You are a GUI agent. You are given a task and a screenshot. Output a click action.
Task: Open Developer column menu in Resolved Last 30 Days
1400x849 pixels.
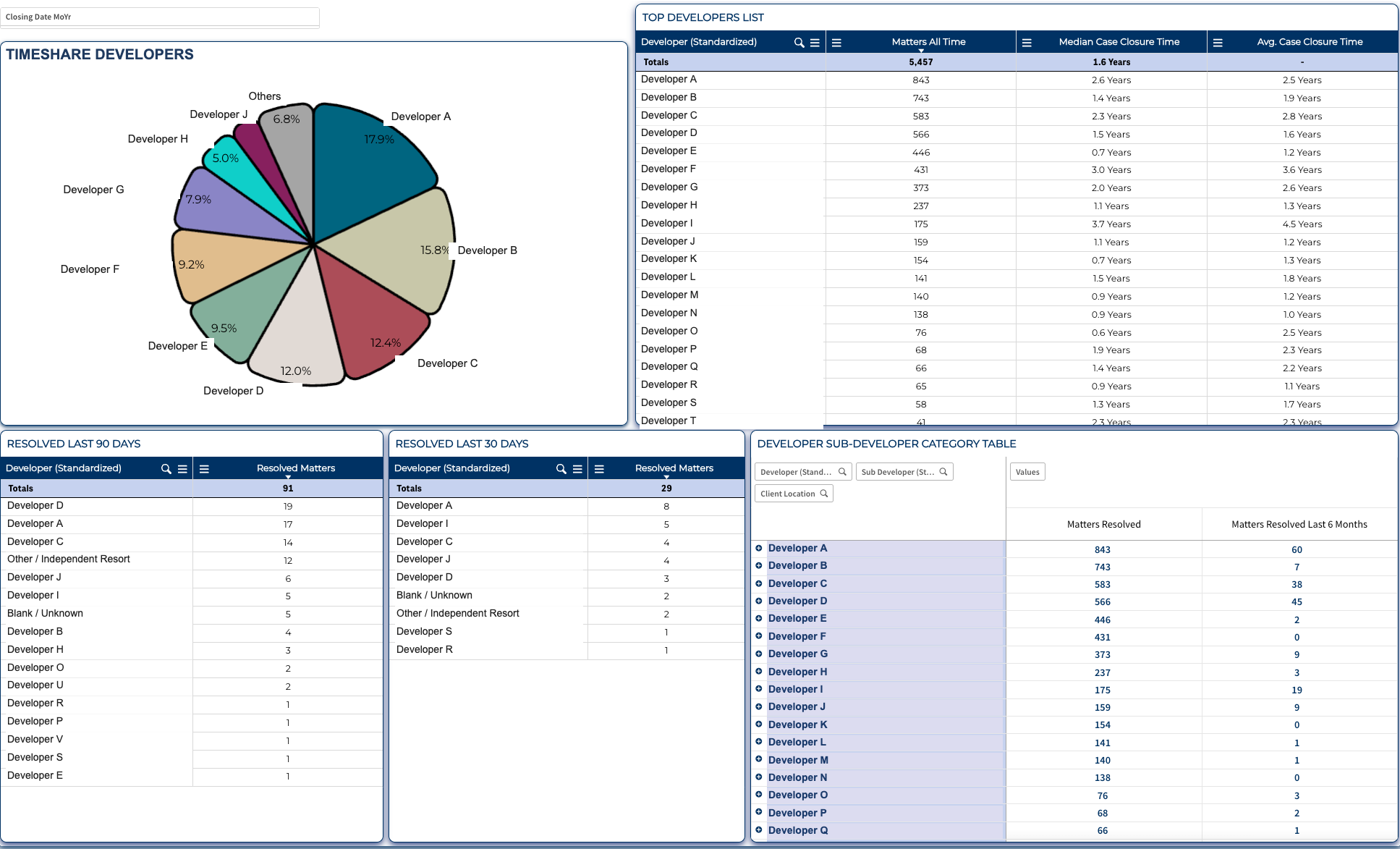(x=577, y=469)
